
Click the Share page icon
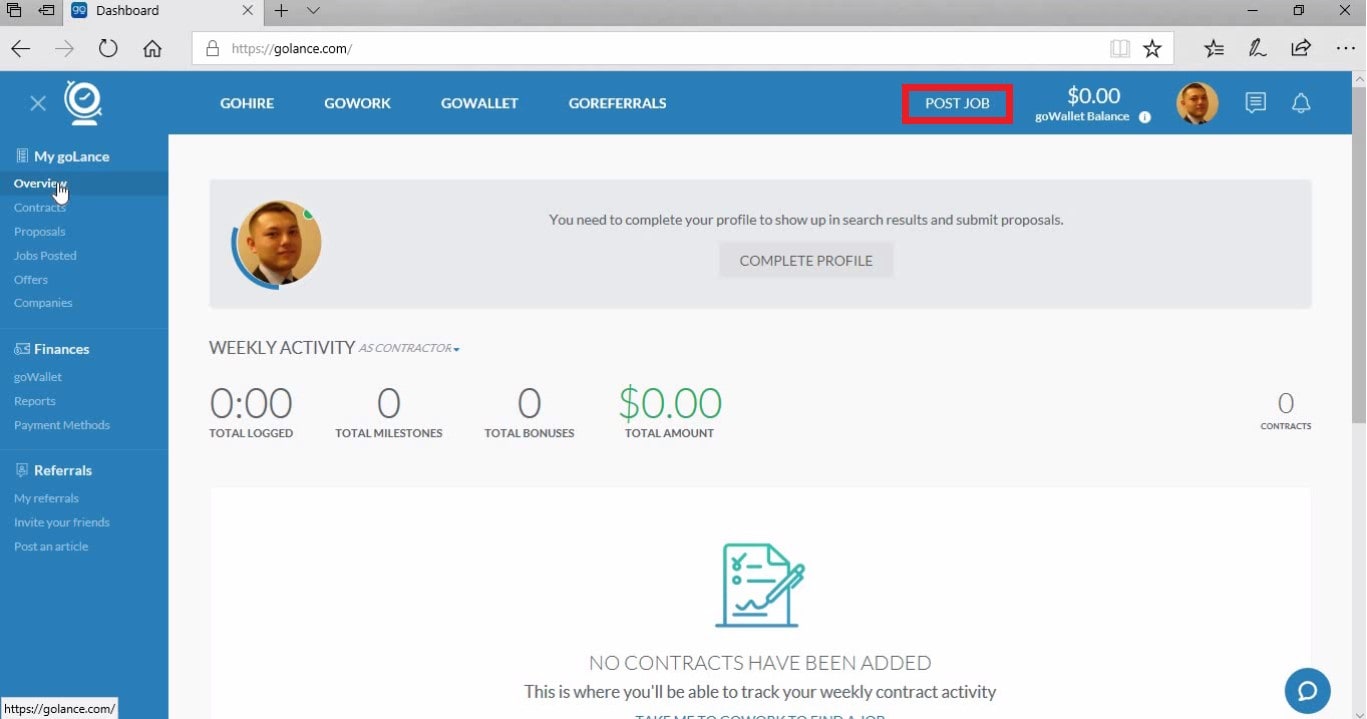pos(1301,48)
